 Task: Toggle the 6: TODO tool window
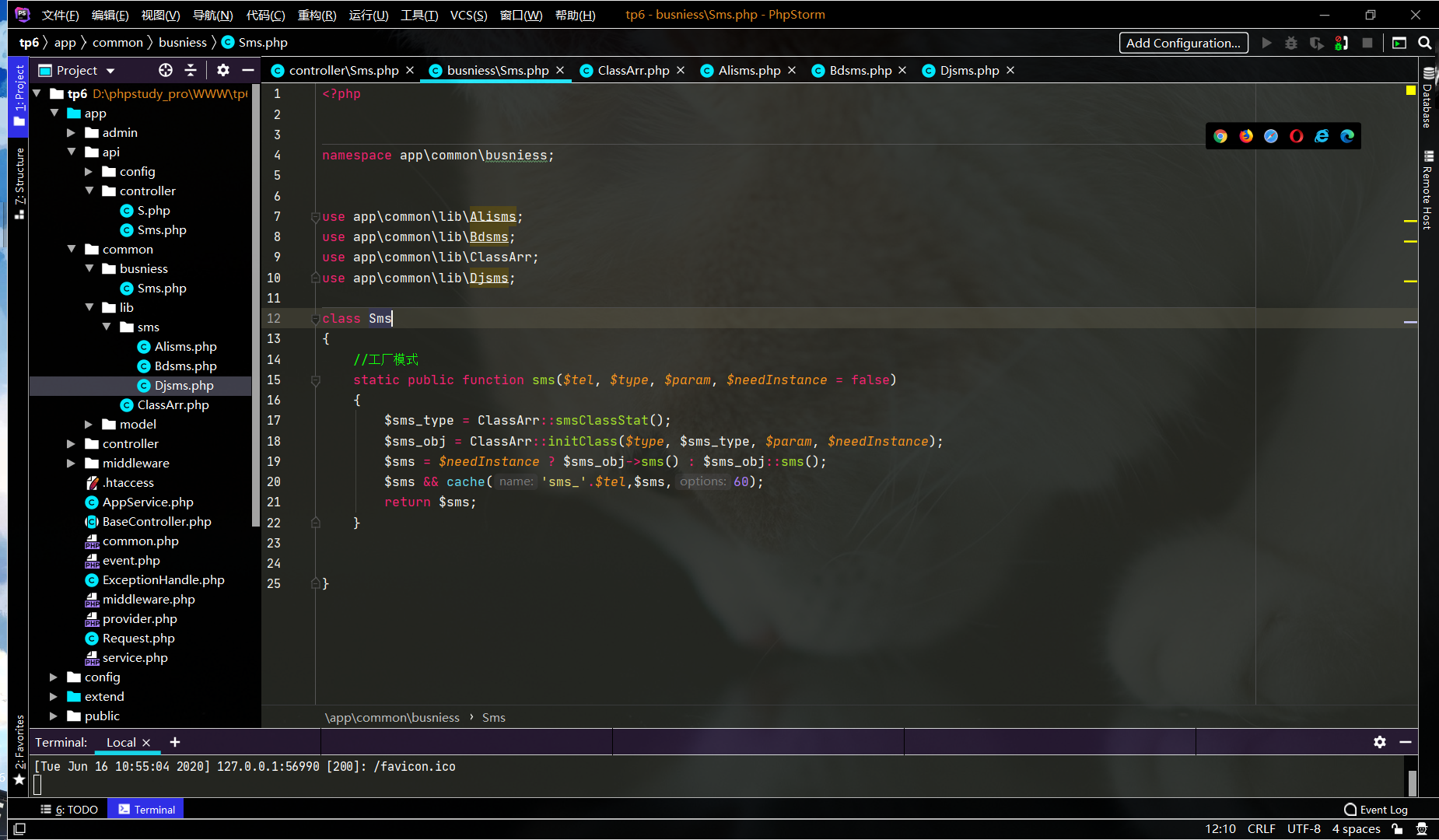69,809
